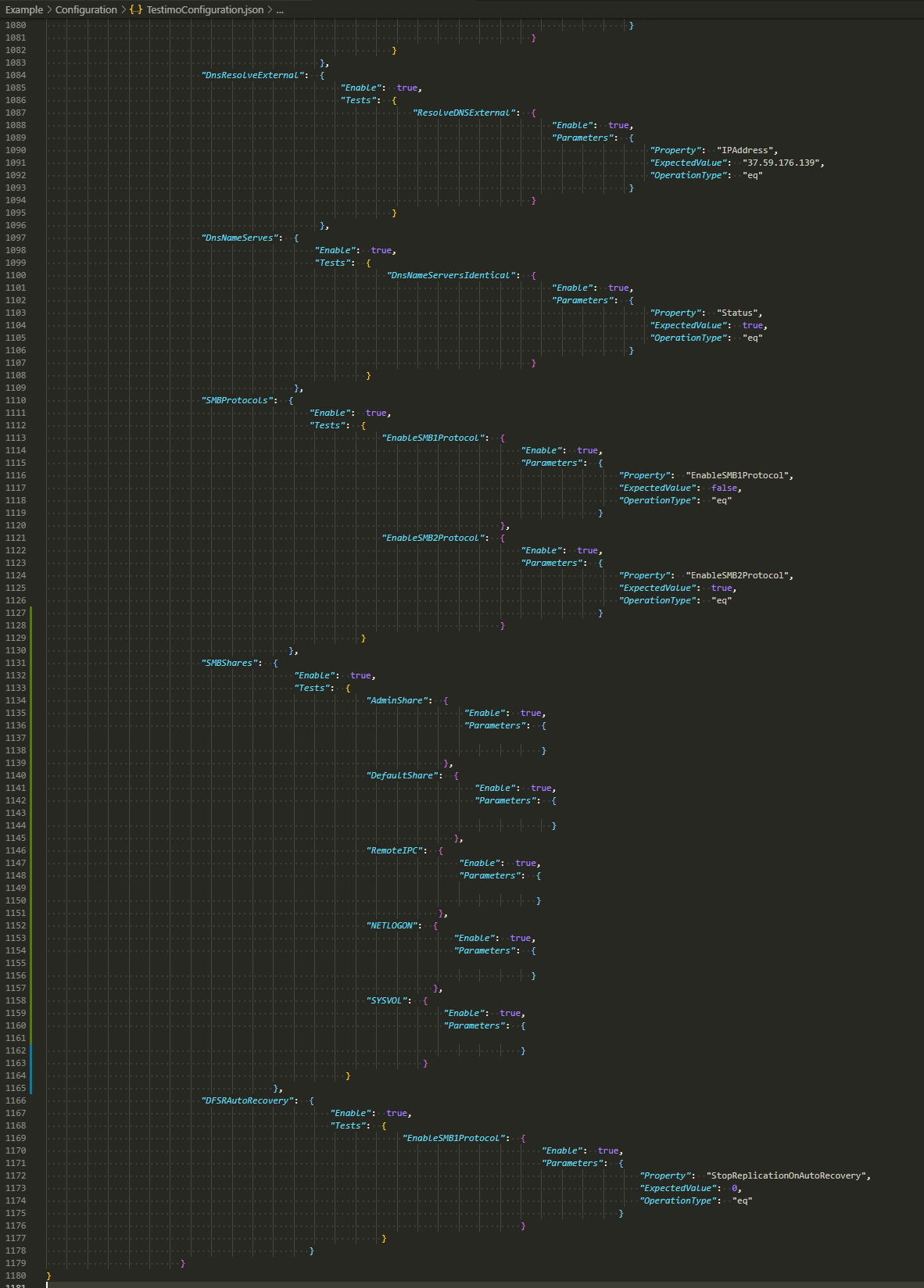Select TestimoConfiguration.json in the breadcrumb
The height and width of the screenshot is (1288, 924).
(205, 9)
